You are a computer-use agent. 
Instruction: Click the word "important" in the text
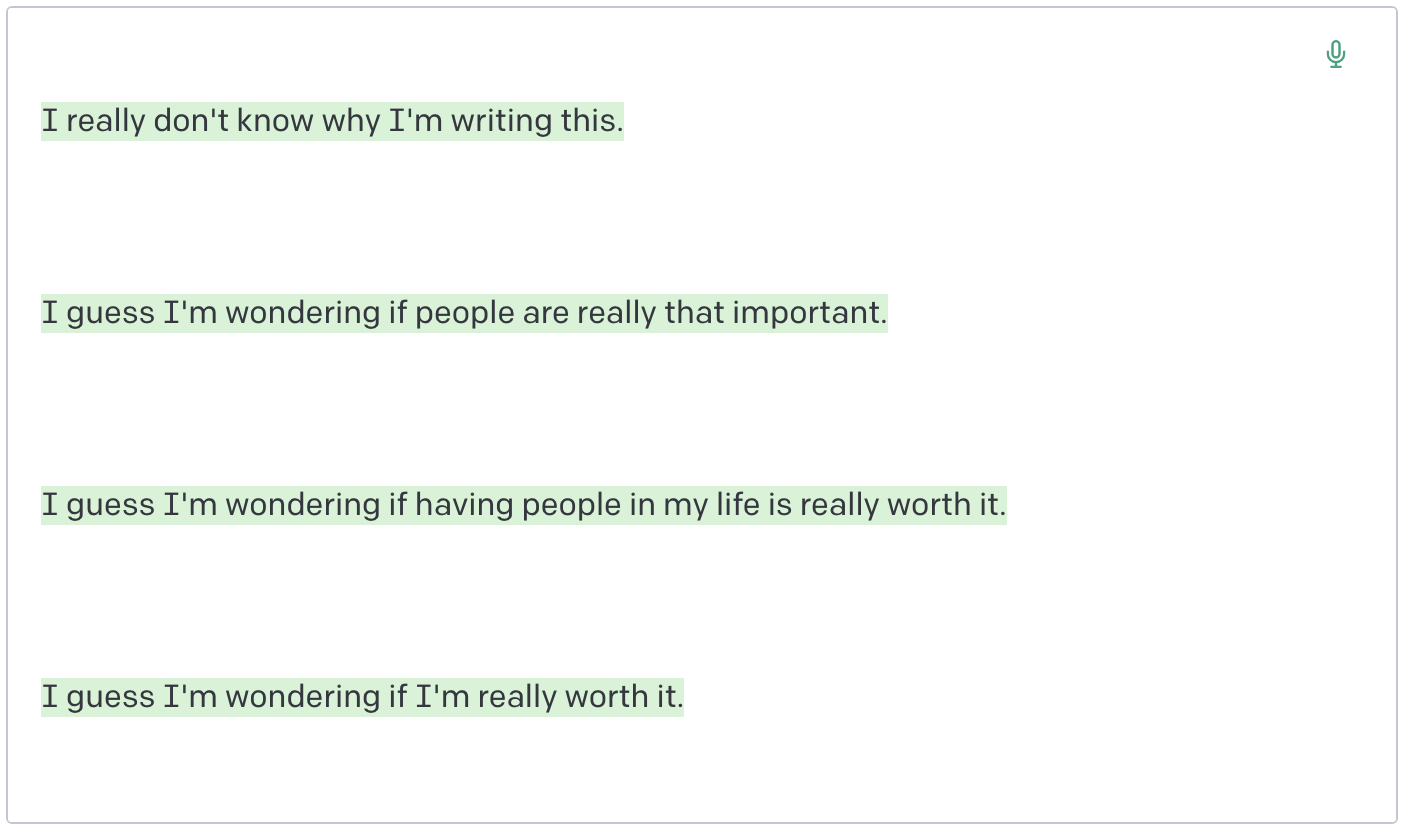(x=809, y=313)
